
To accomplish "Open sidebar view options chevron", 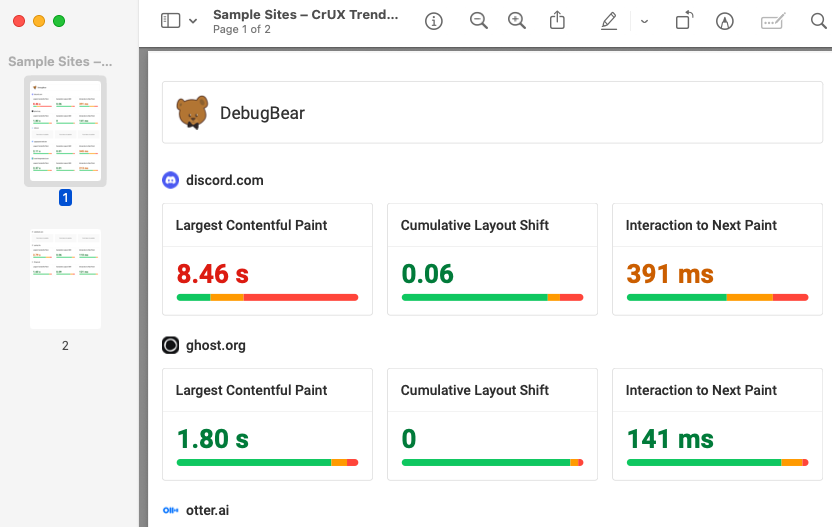I will click(193, 21).
